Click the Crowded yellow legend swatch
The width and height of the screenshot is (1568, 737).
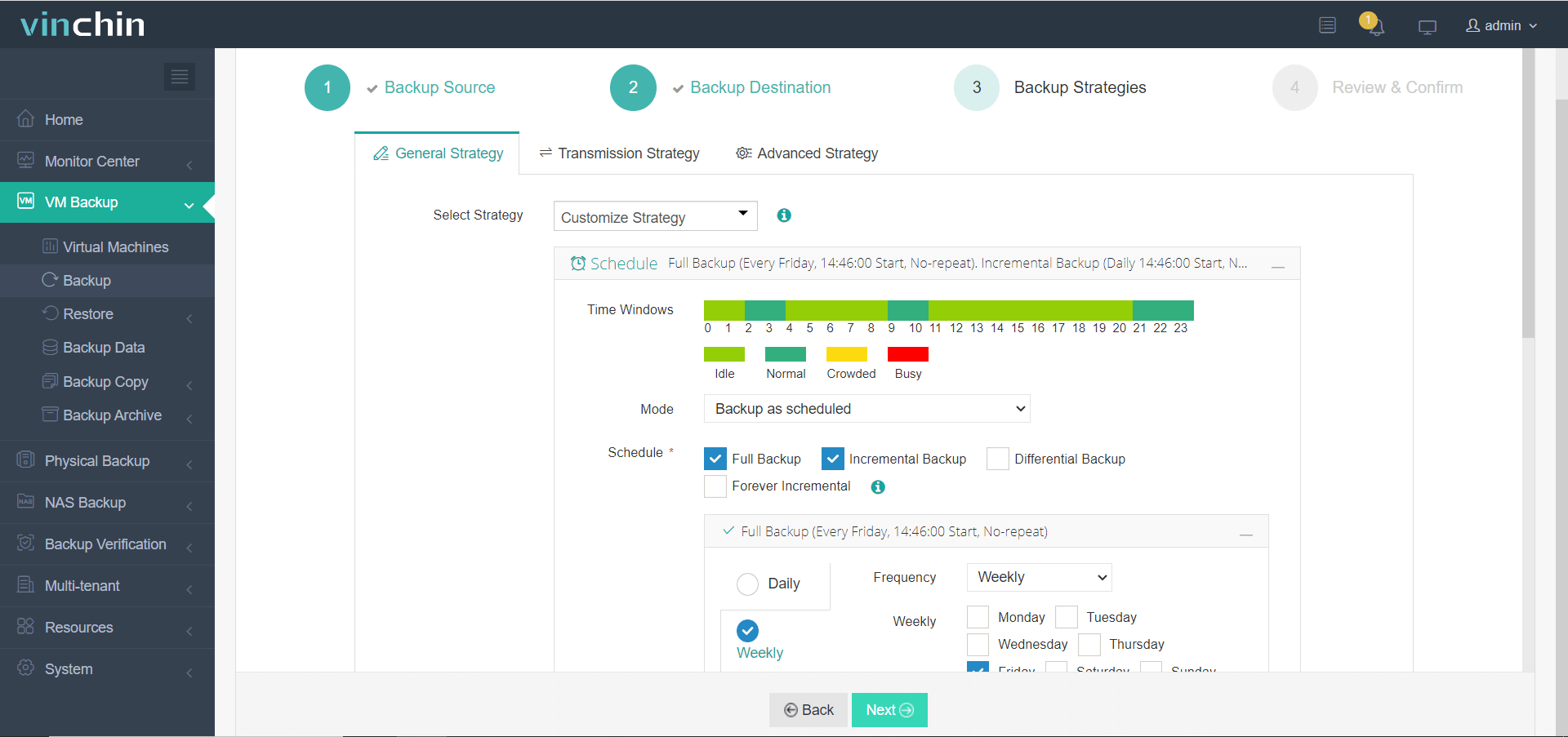click(x=847, y=353)
